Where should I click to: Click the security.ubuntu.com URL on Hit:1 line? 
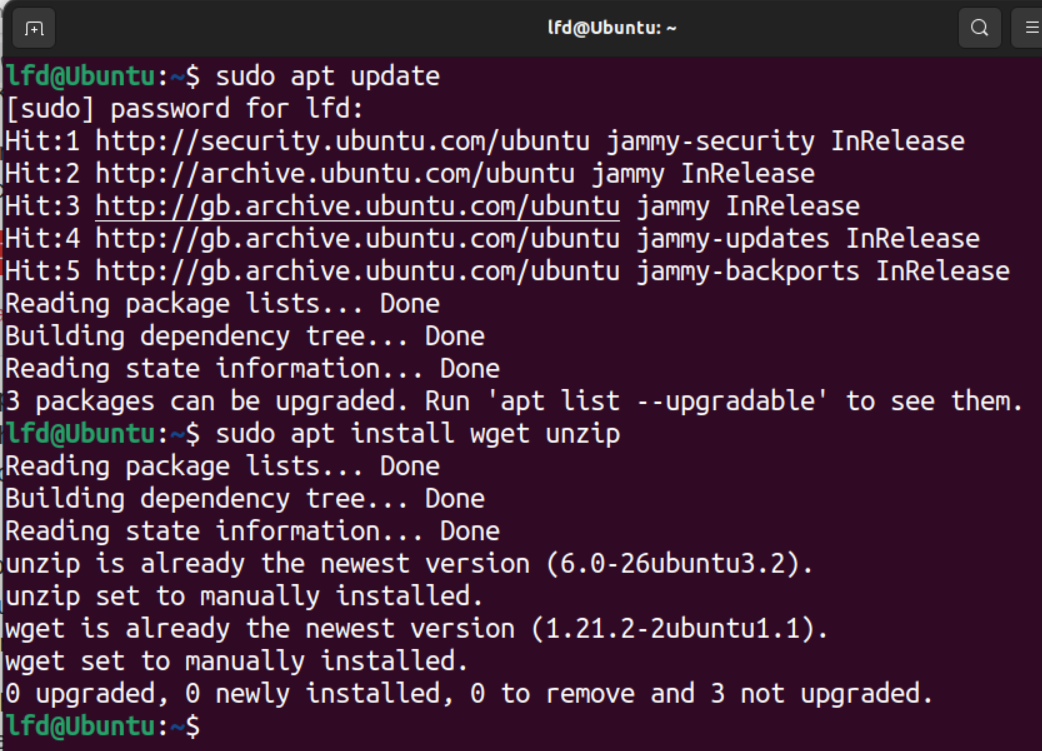343,141
